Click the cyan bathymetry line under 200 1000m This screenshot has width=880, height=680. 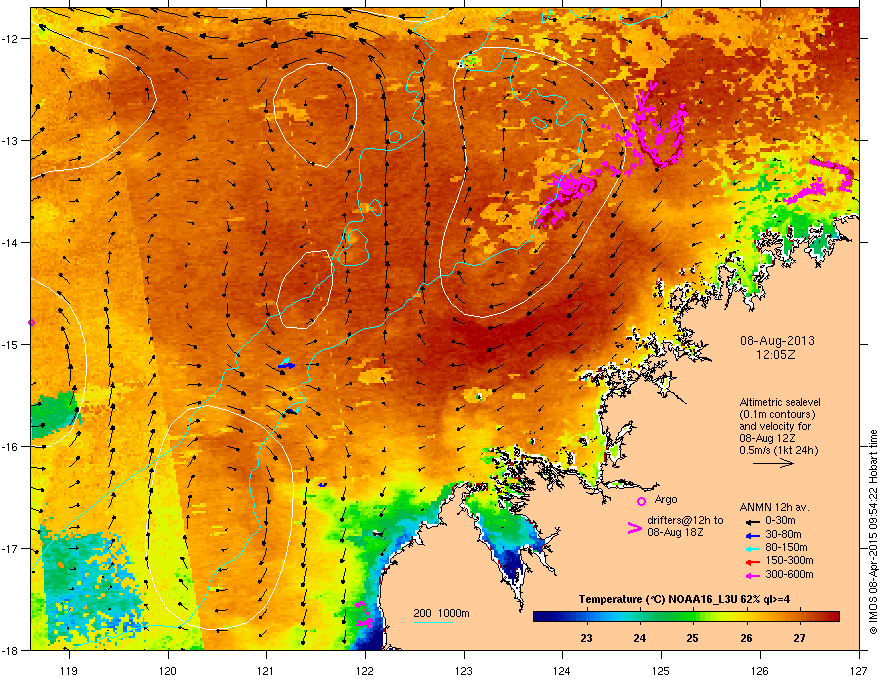(434, 622)
